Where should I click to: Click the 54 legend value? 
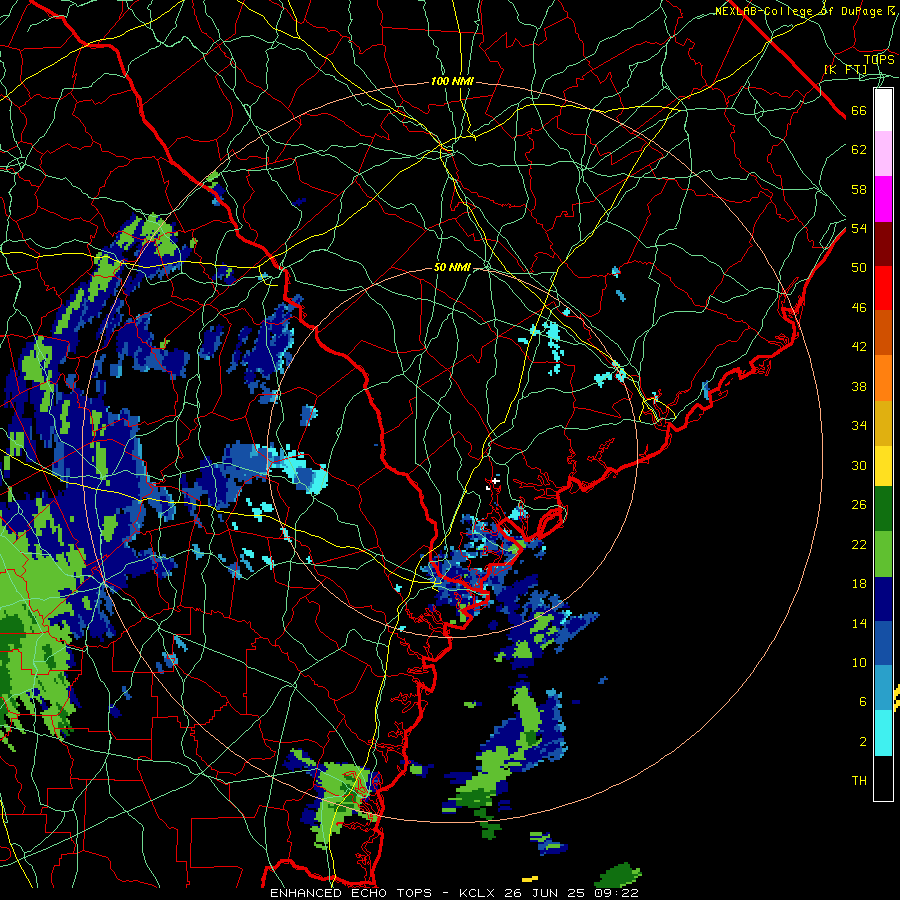tap(859, 228)
